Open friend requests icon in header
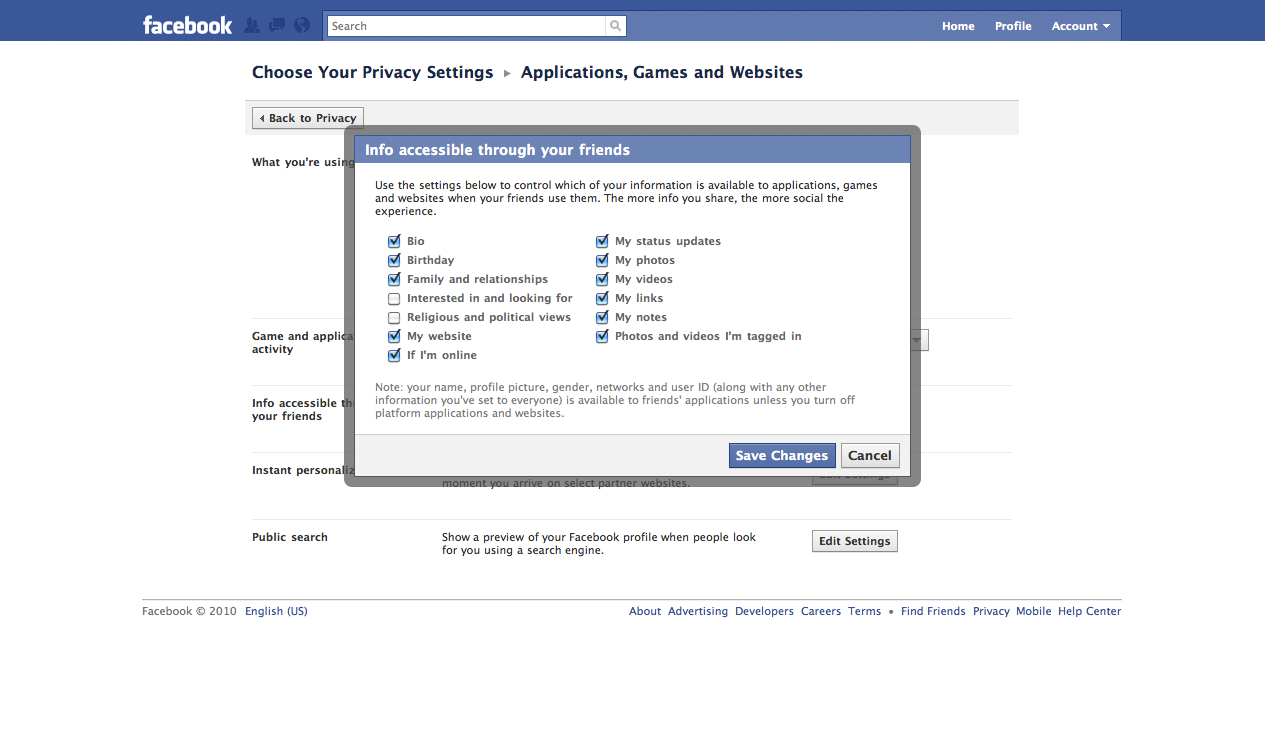This screenshot has height=750, width=1265. (x=253, y=25)
